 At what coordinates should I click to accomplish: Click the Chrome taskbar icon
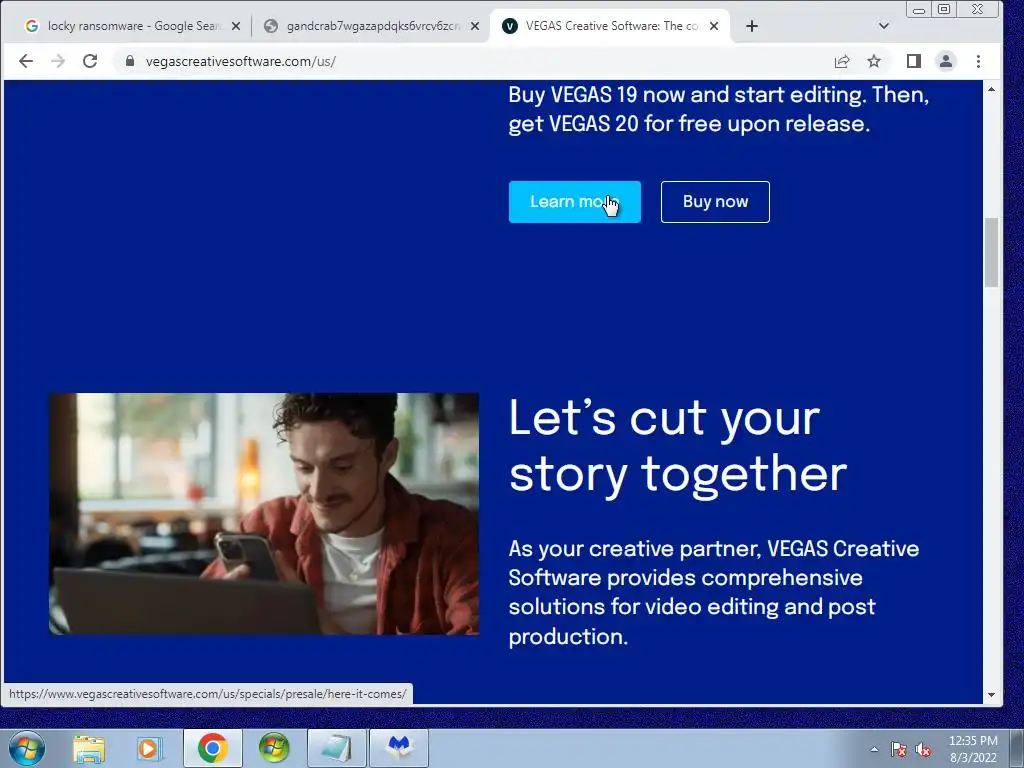(x=212, y=748)
